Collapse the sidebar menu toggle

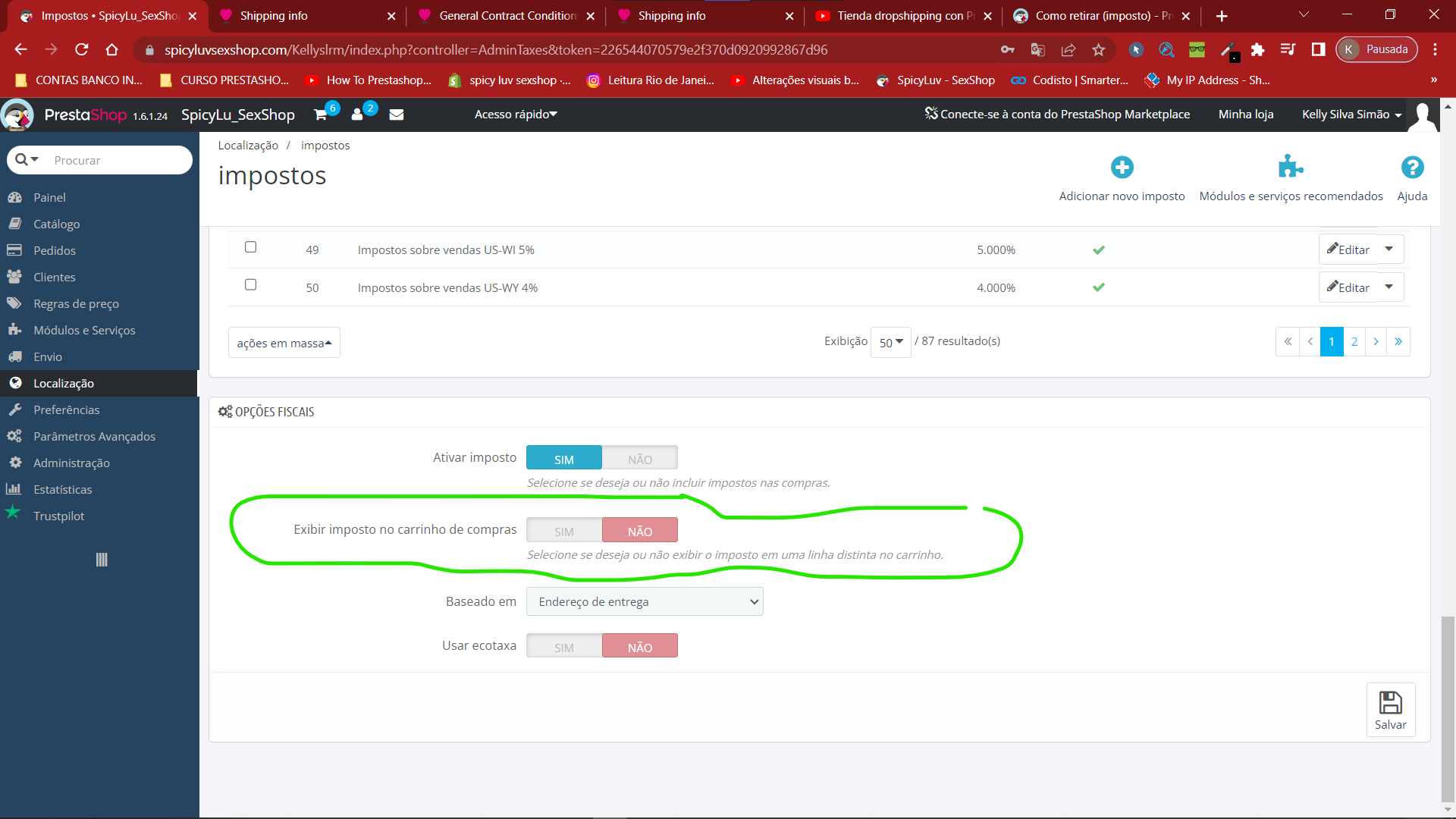click(x=102, y=560)
